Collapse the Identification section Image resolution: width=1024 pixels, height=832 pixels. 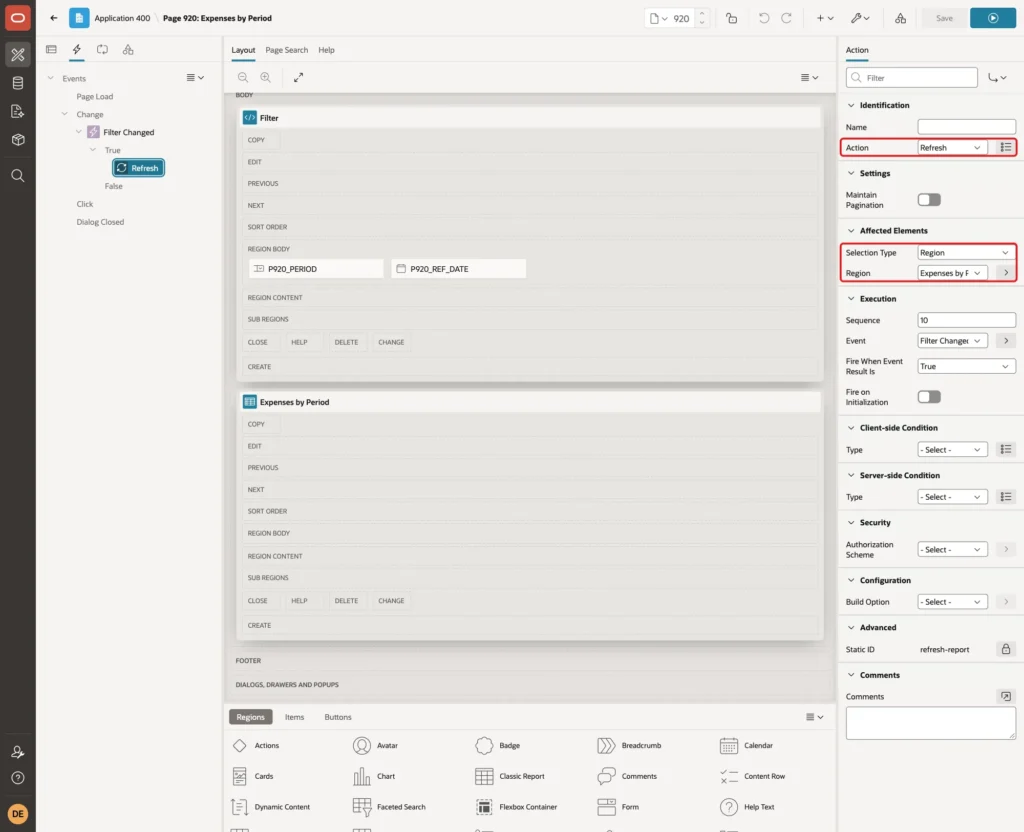tap(851, 105)
